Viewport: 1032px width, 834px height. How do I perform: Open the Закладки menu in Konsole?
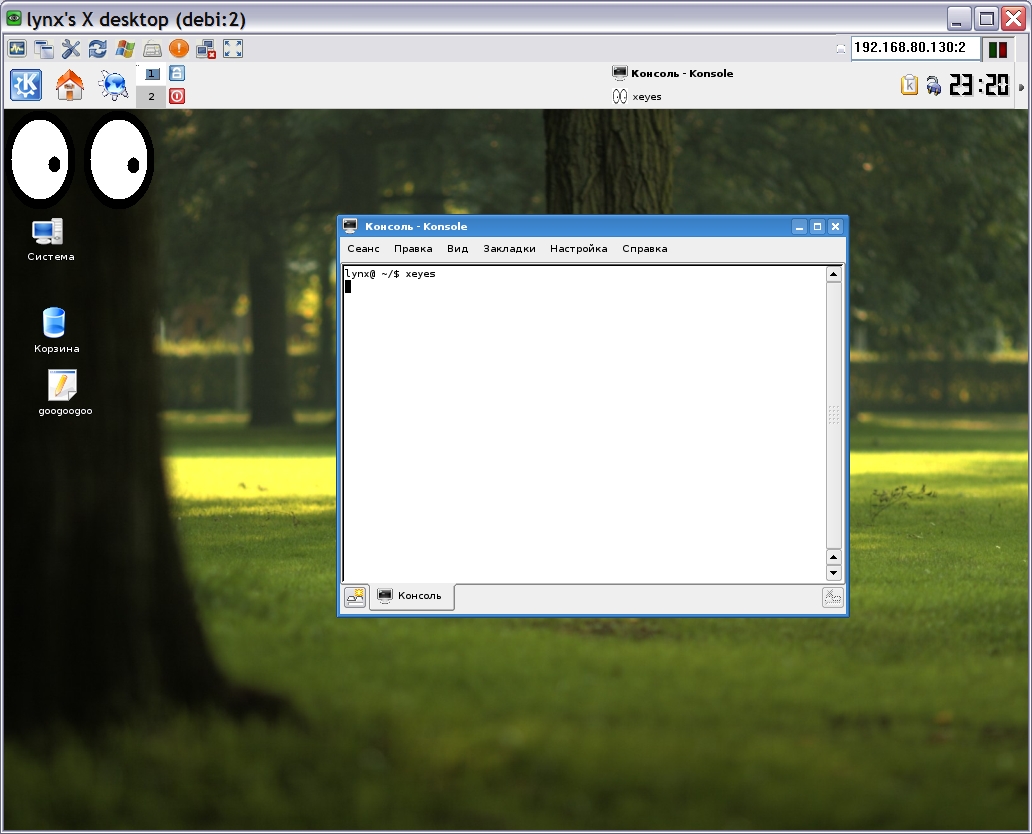509,249
